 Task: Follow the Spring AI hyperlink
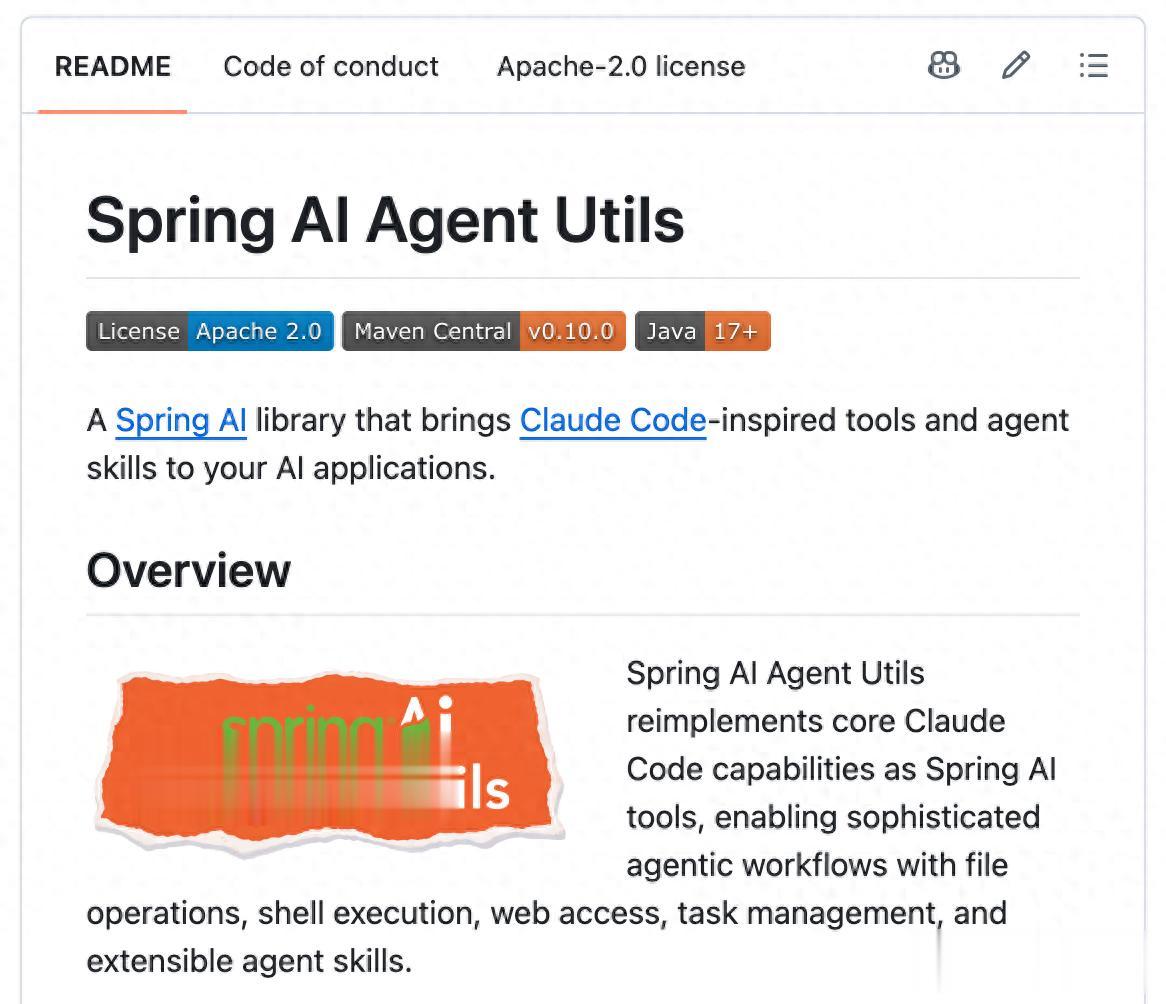(181, 420)
